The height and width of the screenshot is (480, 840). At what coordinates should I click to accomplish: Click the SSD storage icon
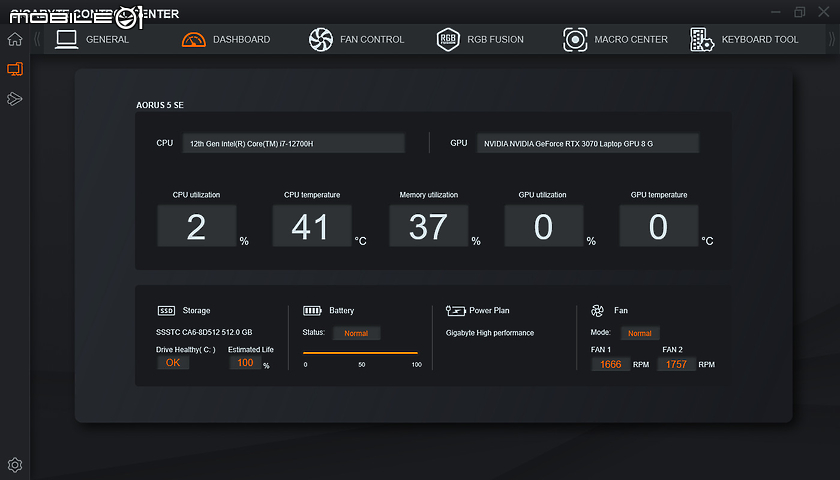[167, 311]
